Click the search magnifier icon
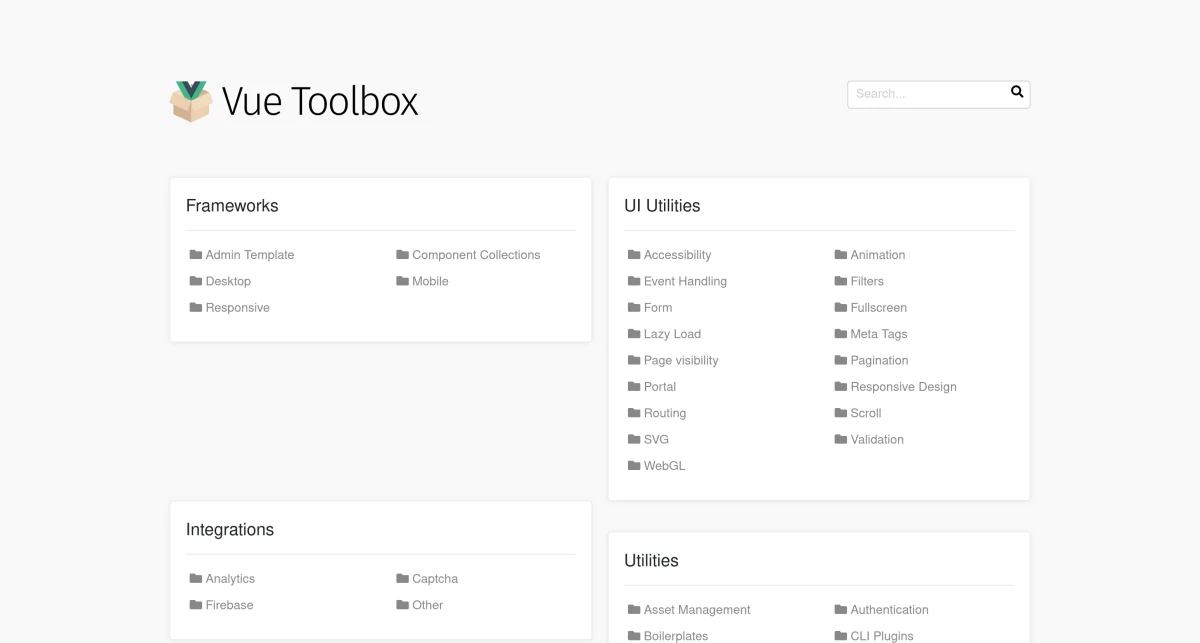This screenshot has width=1200, height=643. 1017,92
